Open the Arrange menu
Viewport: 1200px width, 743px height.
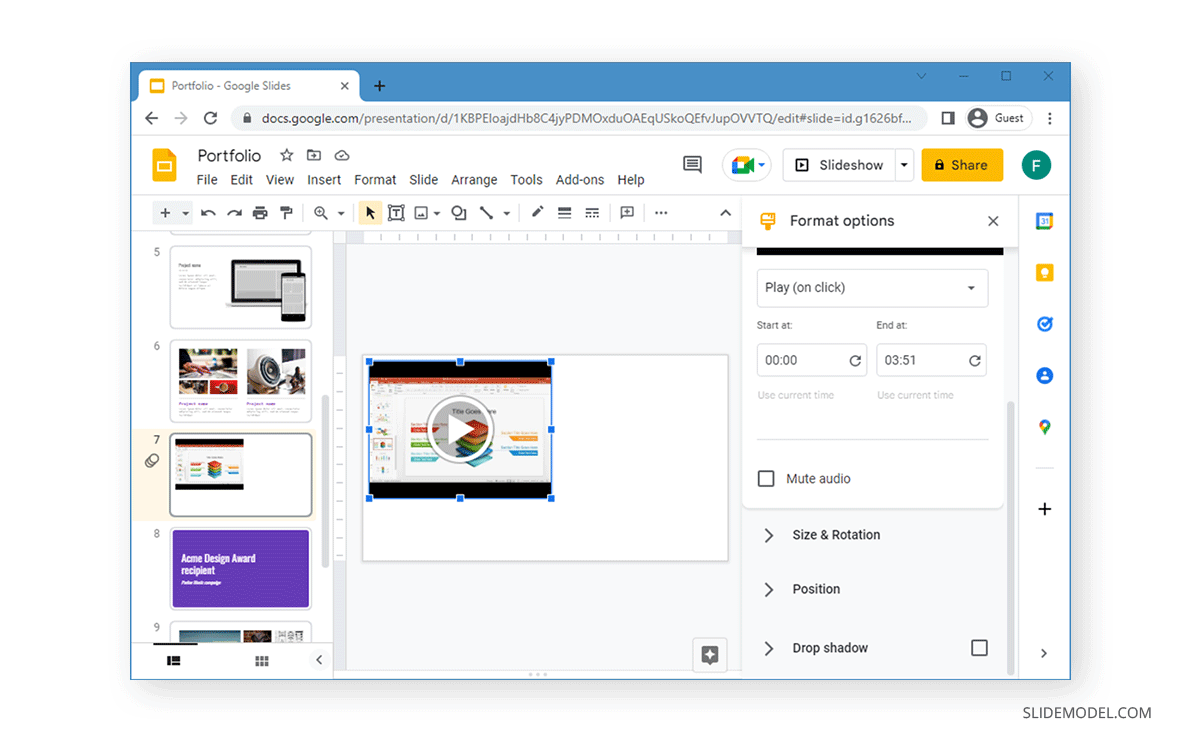point(474,180)
